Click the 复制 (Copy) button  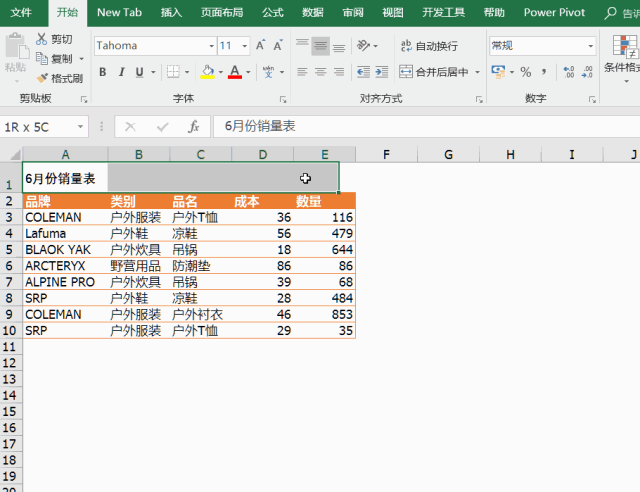click(x=53, y=59)
